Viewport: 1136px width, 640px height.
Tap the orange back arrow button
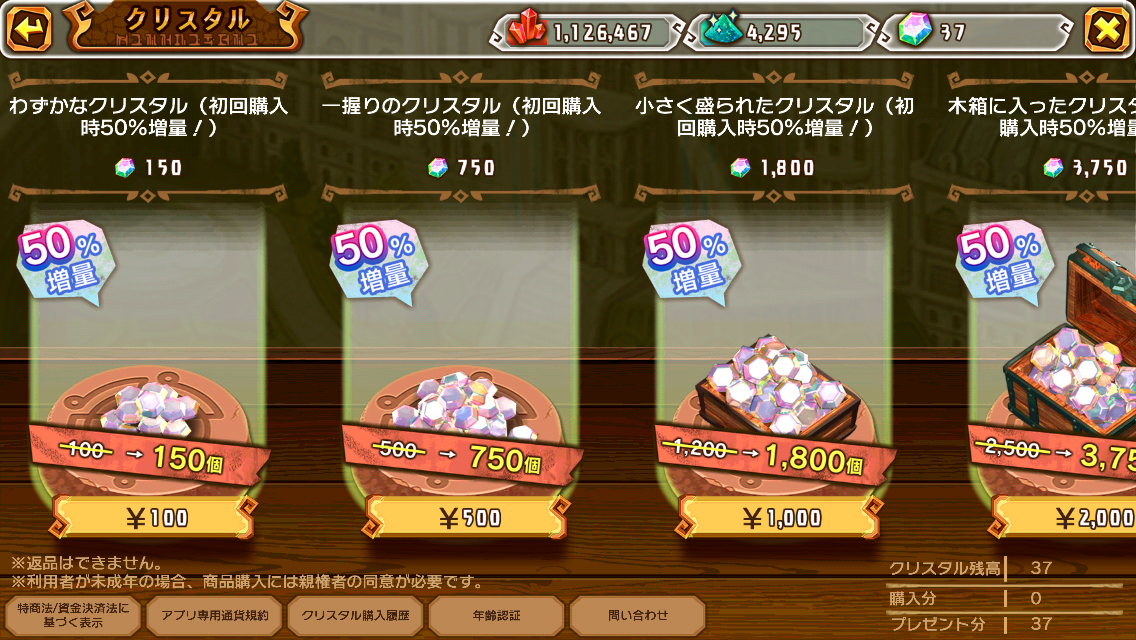pyautogui.click(x=29, y=29)
